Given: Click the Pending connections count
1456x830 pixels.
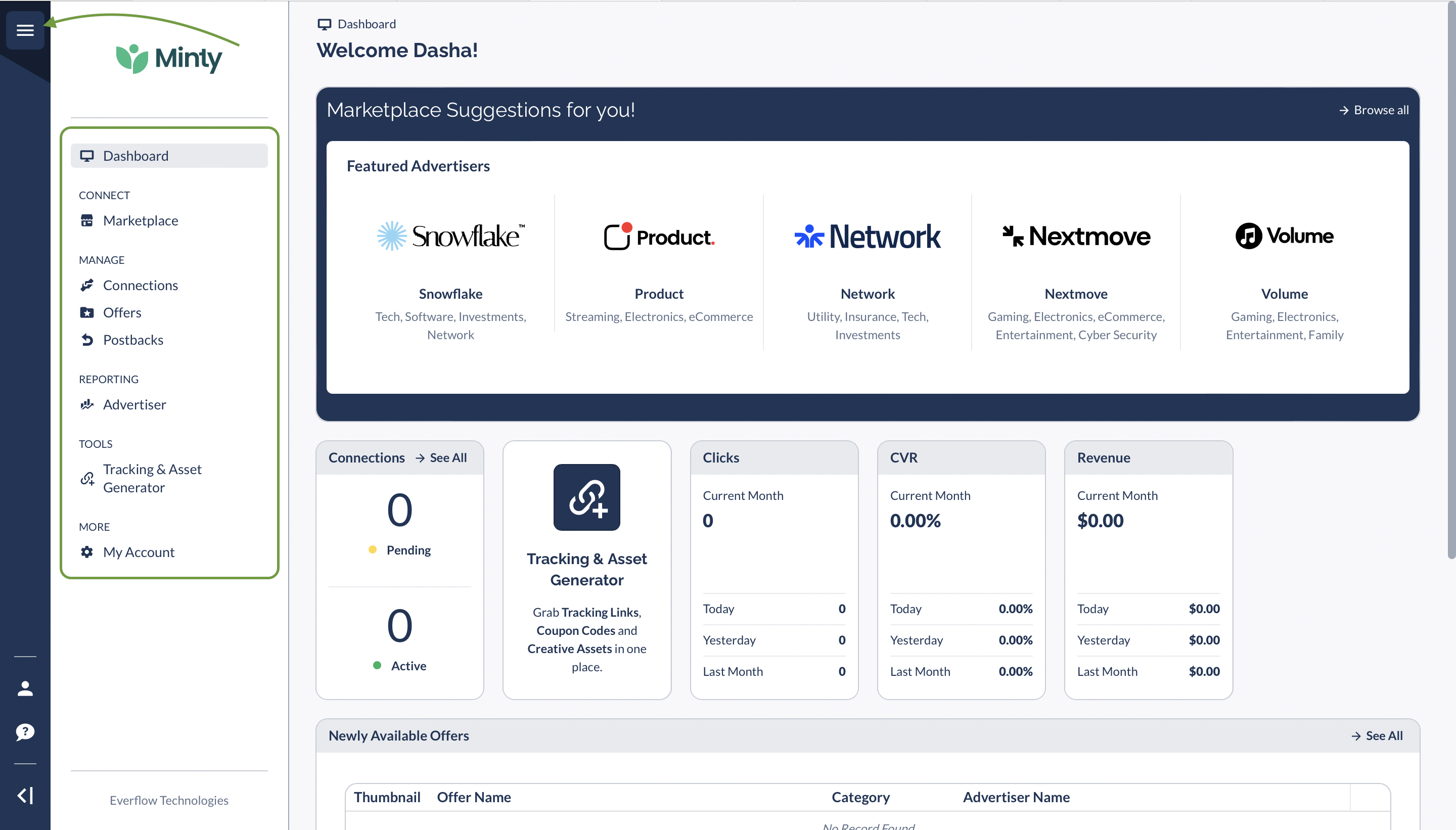Looking at the screenshot, I should (399, 510).
